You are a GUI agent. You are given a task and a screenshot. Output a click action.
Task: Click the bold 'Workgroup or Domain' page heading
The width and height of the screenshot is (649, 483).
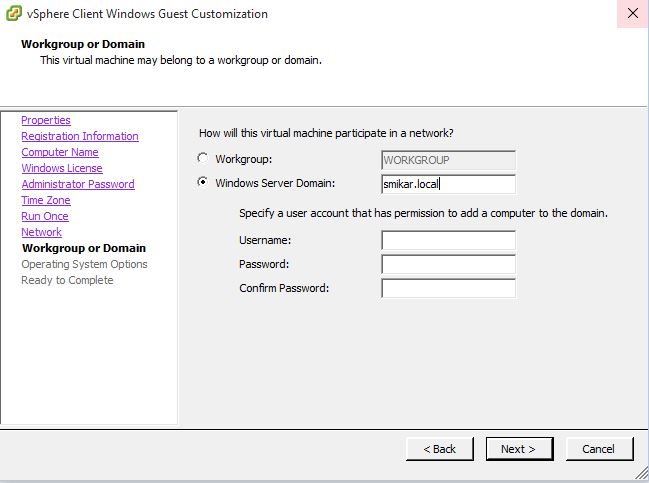click(x=83, y=44)
